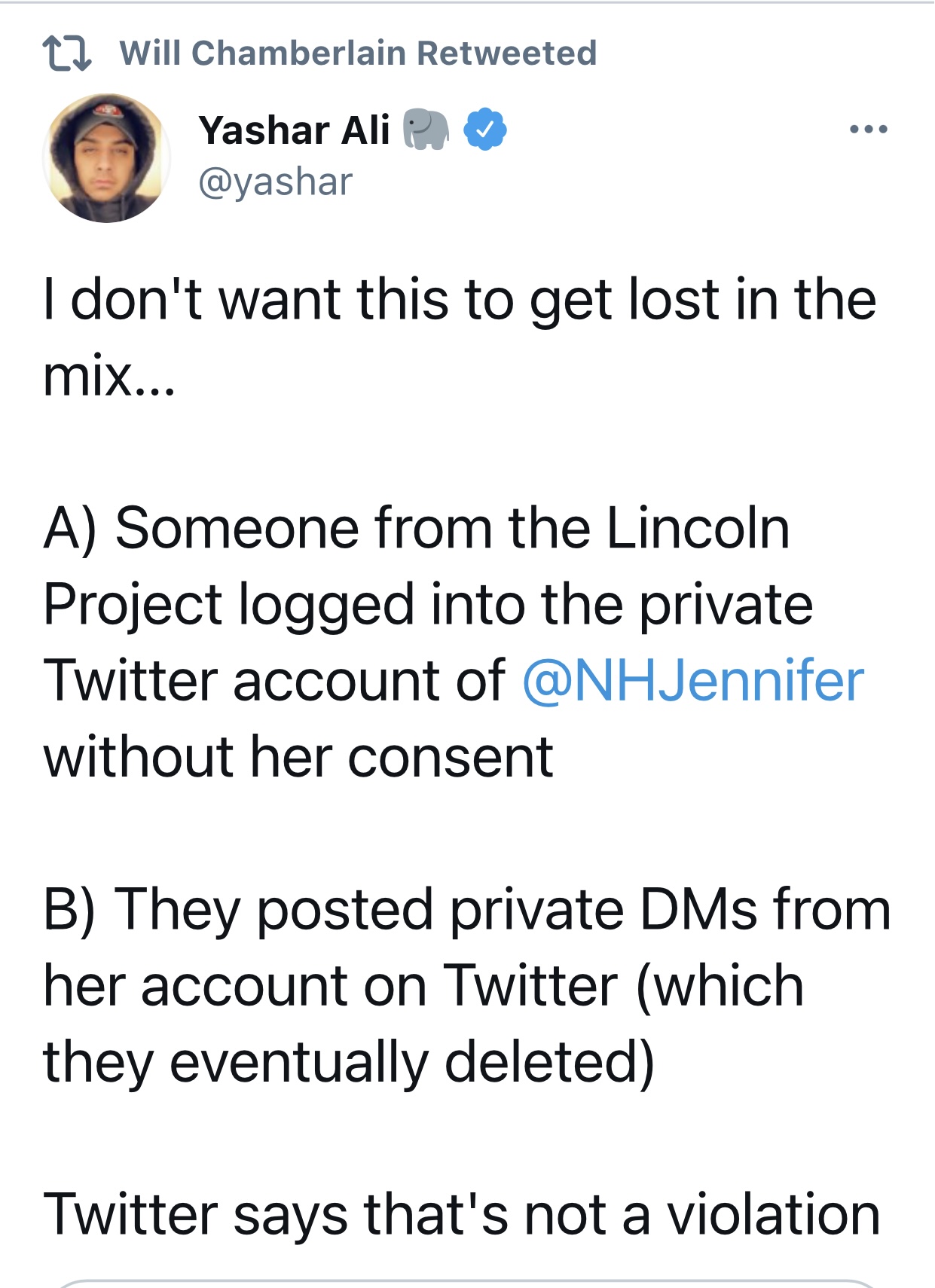Click "Twitter account of" in the tweet
935x1288 pixels.
(274, 681)
